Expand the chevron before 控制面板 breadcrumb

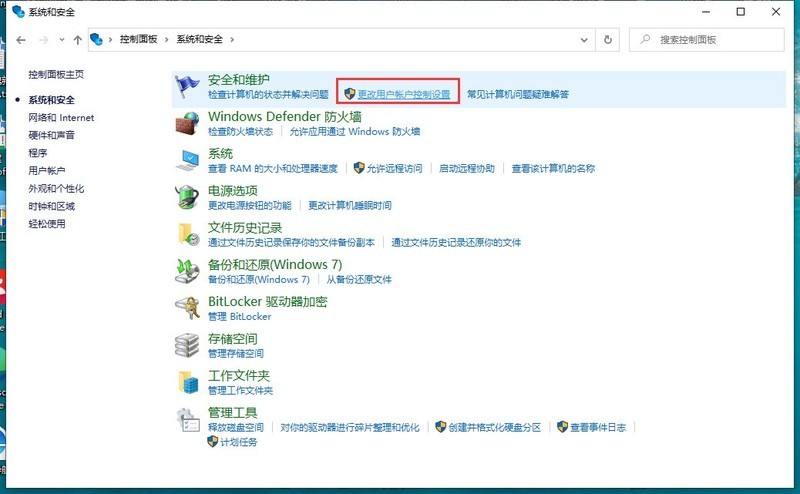click(x=110, y=39)
